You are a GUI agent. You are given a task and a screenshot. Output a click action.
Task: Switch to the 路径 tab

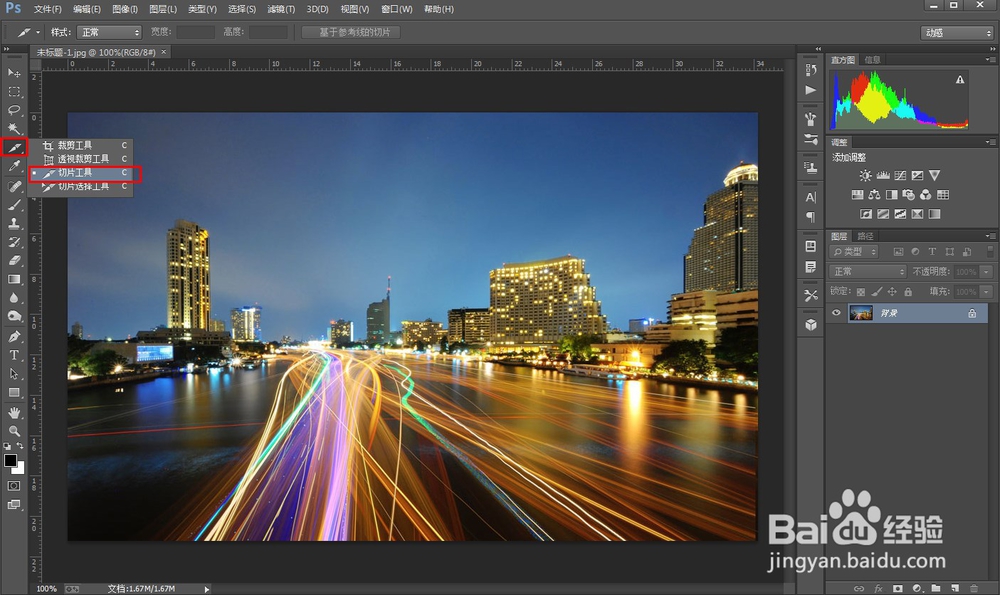[865, 236]
